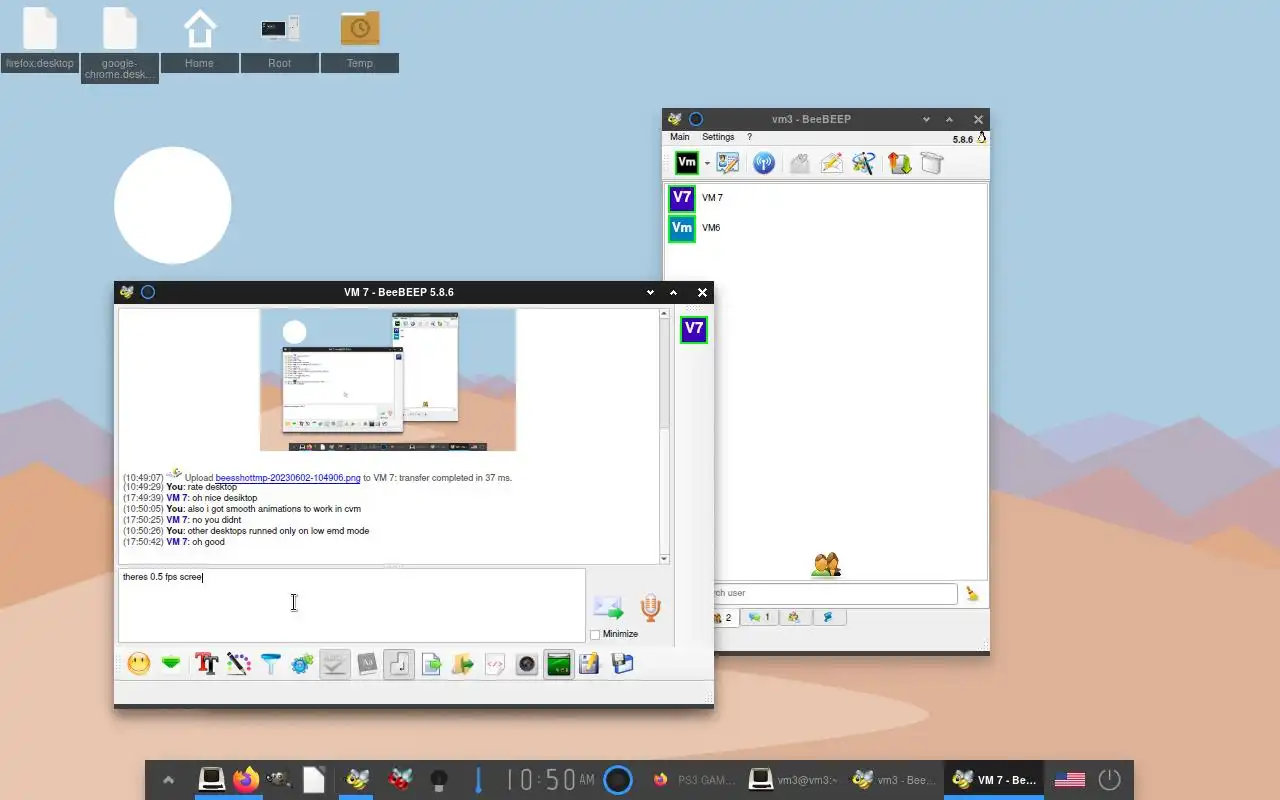Click the white box icon in vm3 toolbar
Image resolution: width=1280 pixels, height=800 pixels.
(x=932, y=163)
